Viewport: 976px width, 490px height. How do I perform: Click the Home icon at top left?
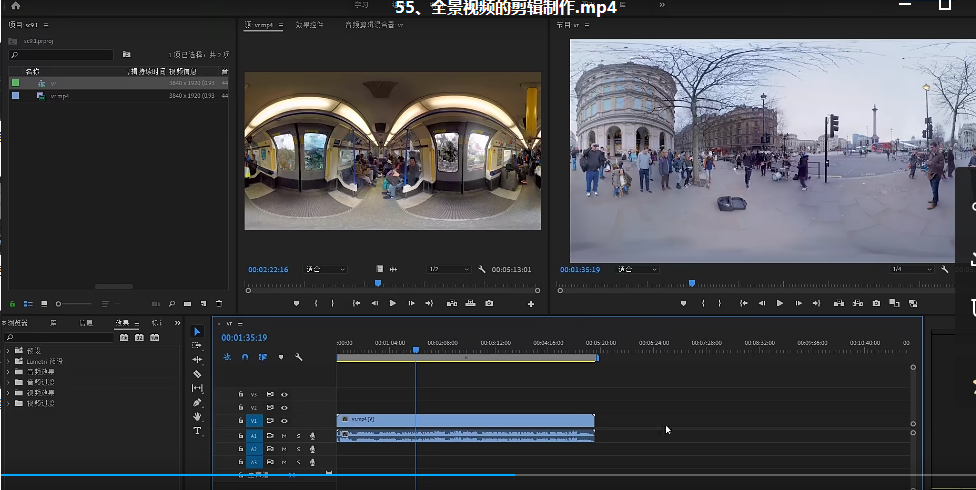pos(15,6)
